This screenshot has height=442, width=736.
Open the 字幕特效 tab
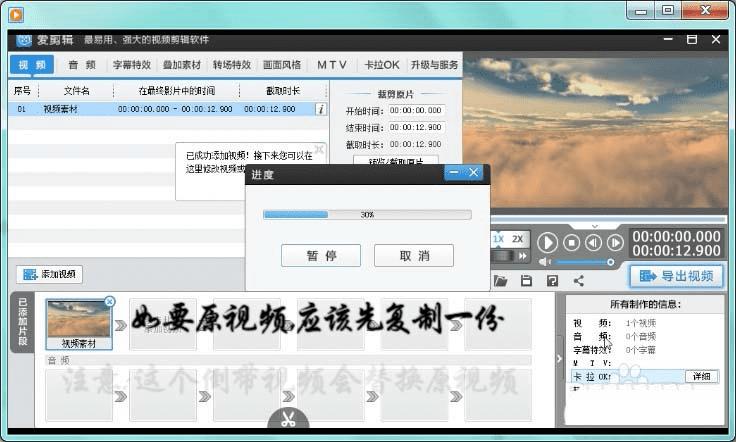coord(132,65)
